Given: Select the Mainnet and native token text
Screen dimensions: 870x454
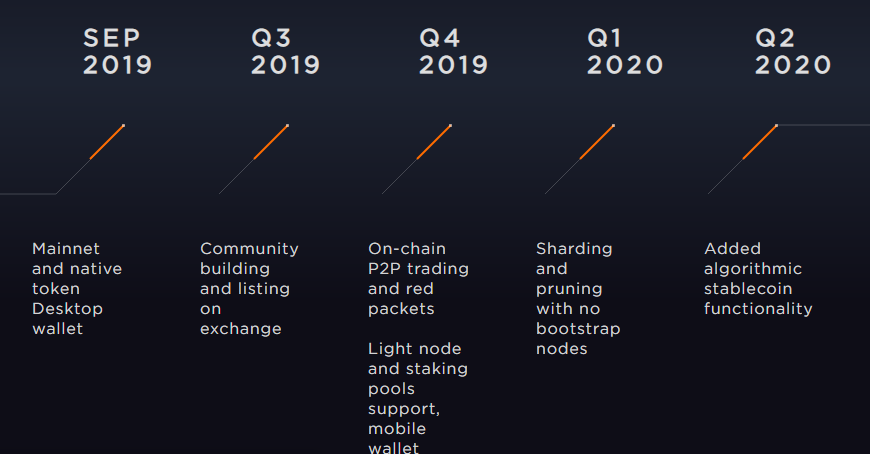Looking at the screenshot, I should [x=77, y=269].
